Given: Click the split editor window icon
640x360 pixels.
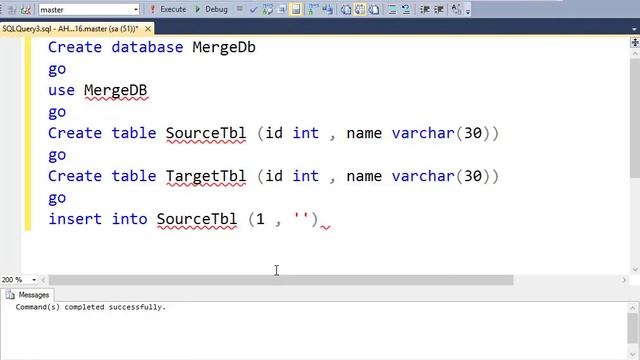Looking at the screenshot, I should 635,42.
